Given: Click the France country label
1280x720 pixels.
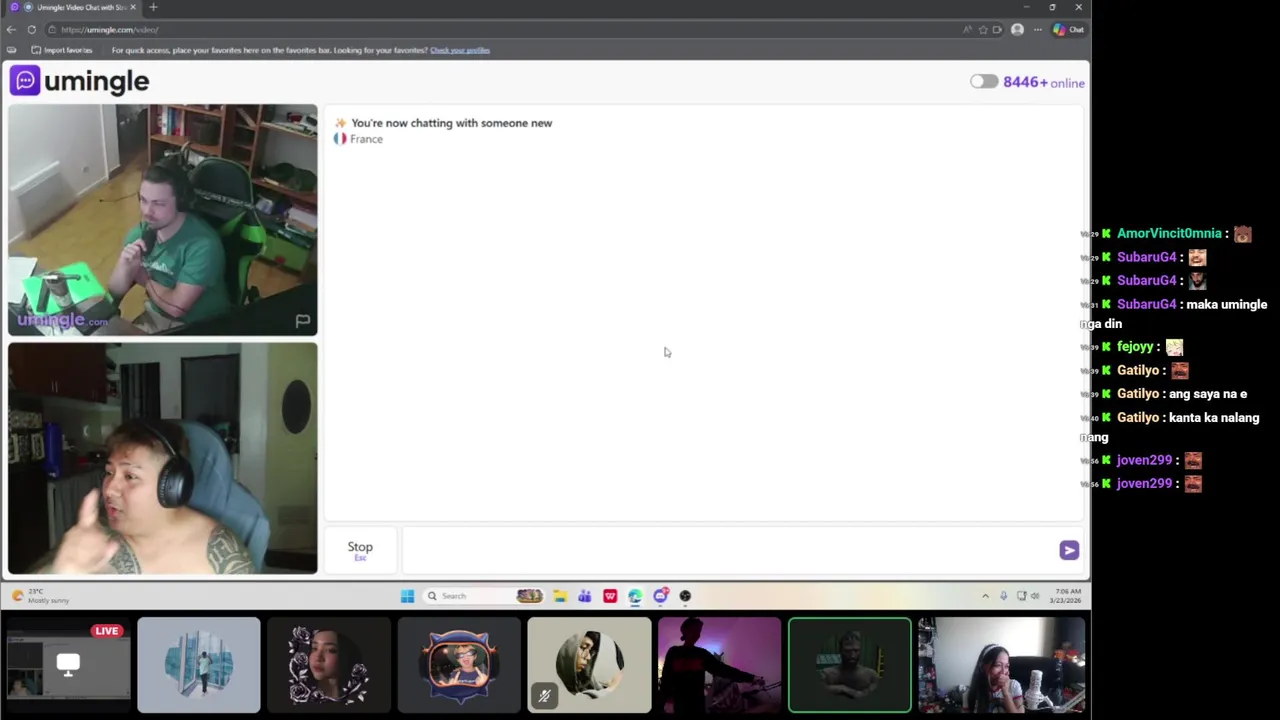Looking at the screenshot, I should [366, 139].
